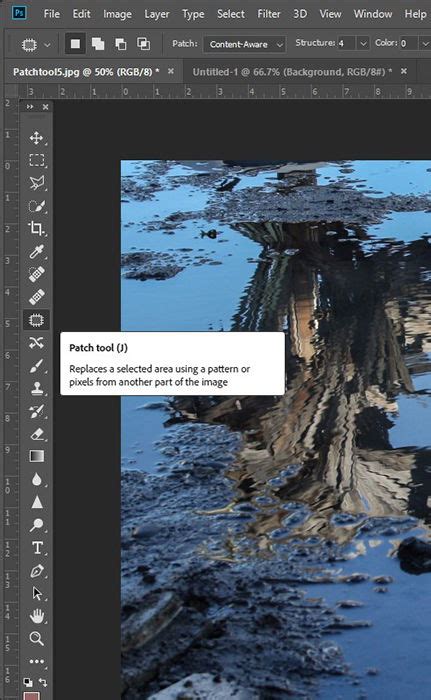Viewport: 431px width, 700px height.
Task: Open the Edit menu
Action: click(81, 14)
